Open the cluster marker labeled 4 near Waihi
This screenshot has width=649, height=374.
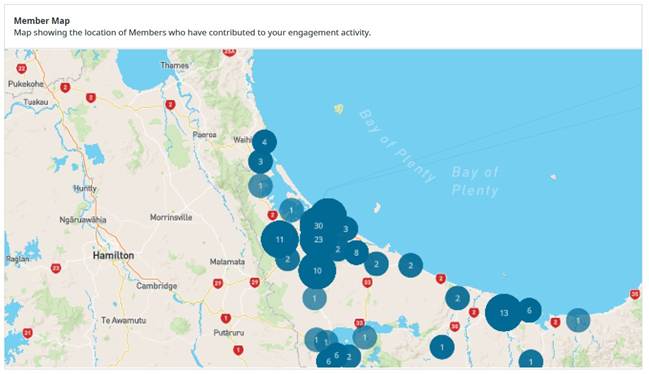(x=264, y=142)
